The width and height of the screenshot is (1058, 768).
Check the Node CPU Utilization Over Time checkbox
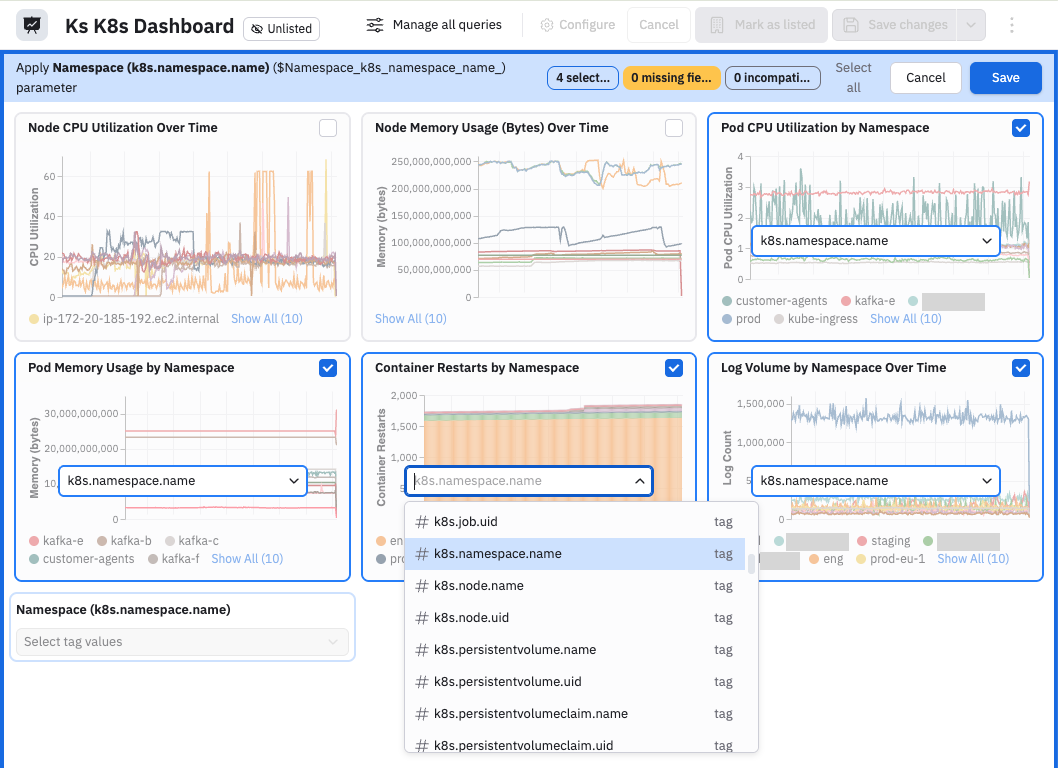328,128
